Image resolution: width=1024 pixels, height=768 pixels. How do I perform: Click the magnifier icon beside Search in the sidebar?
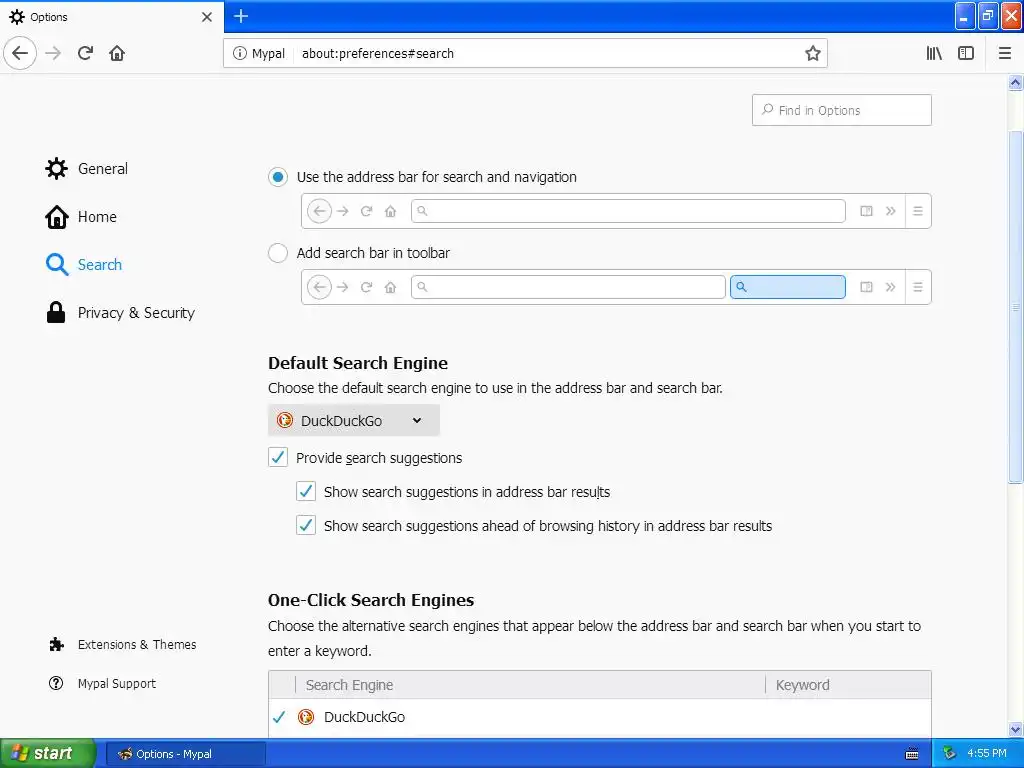pyautogui.click(x=57, y=264)
